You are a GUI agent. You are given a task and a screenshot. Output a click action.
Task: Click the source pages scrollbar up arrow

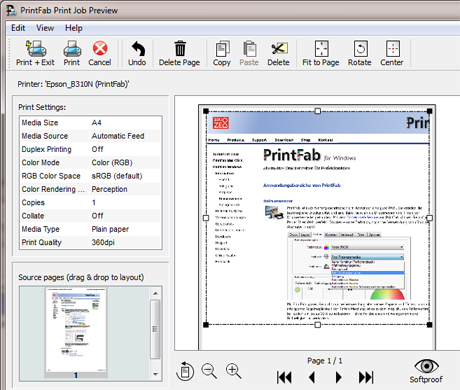click(x=155, y=293)
